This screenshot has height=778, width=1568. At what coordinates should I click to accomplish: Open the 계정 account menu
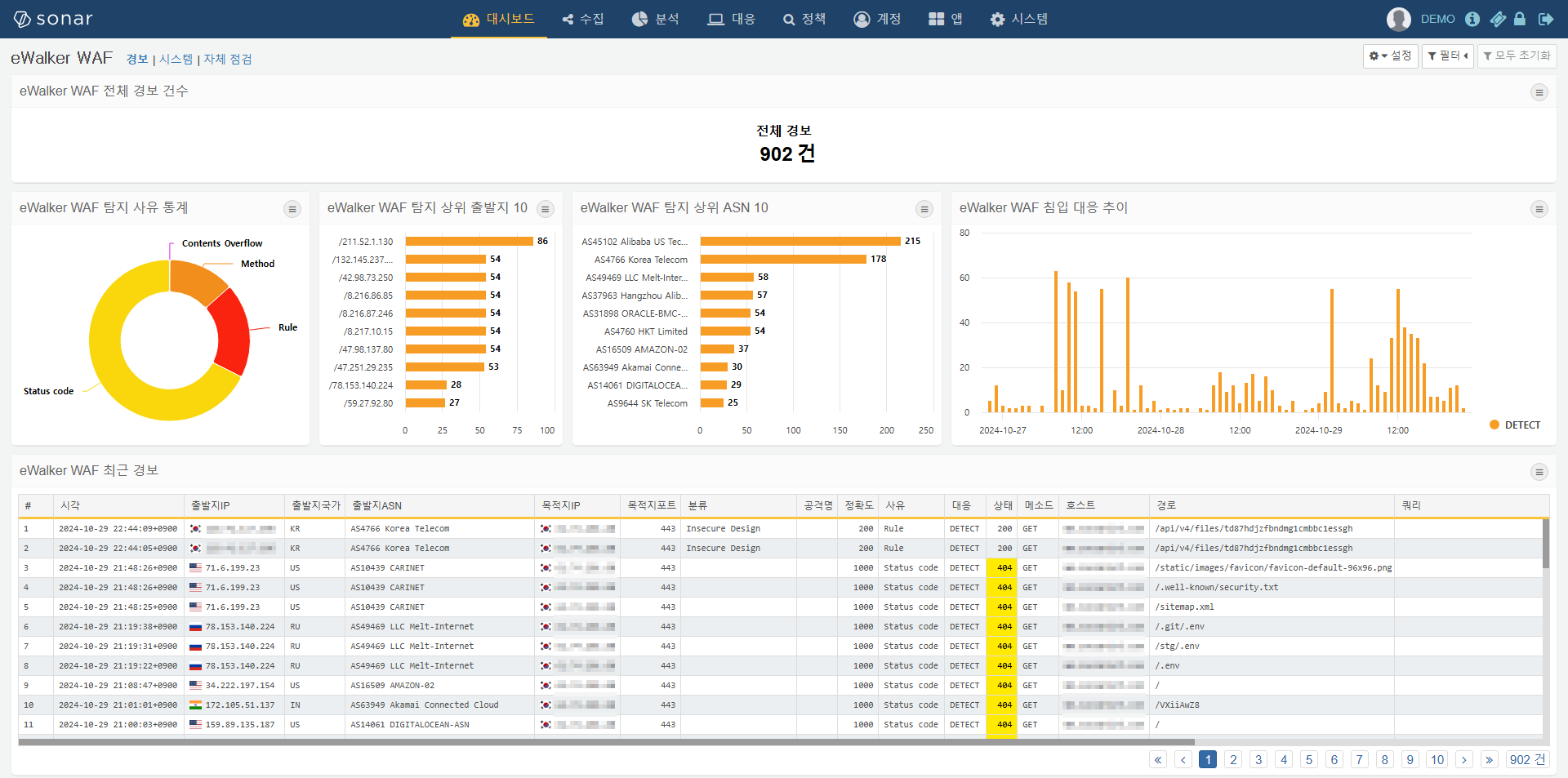pyautogui.click(x=877, y=19)
